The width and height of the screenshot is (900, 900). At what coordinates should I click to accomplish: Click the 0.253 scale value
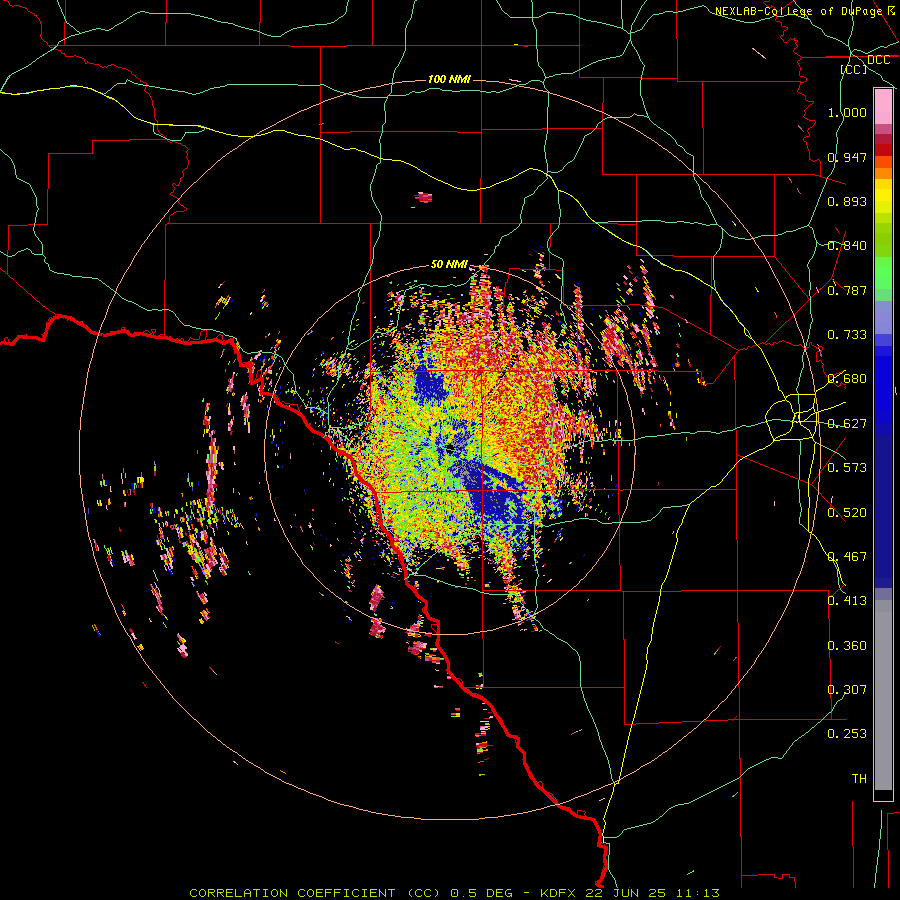[847, 734]
